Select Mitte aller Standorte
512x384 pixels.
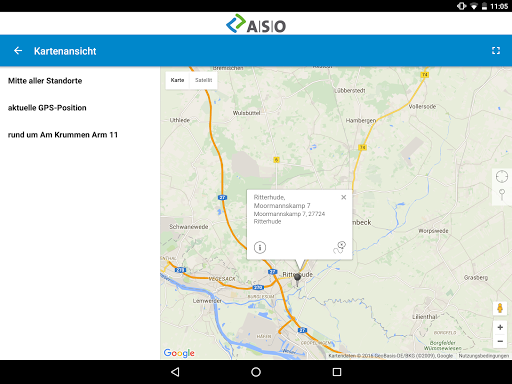pyautogui.click(x=45, y=81)
